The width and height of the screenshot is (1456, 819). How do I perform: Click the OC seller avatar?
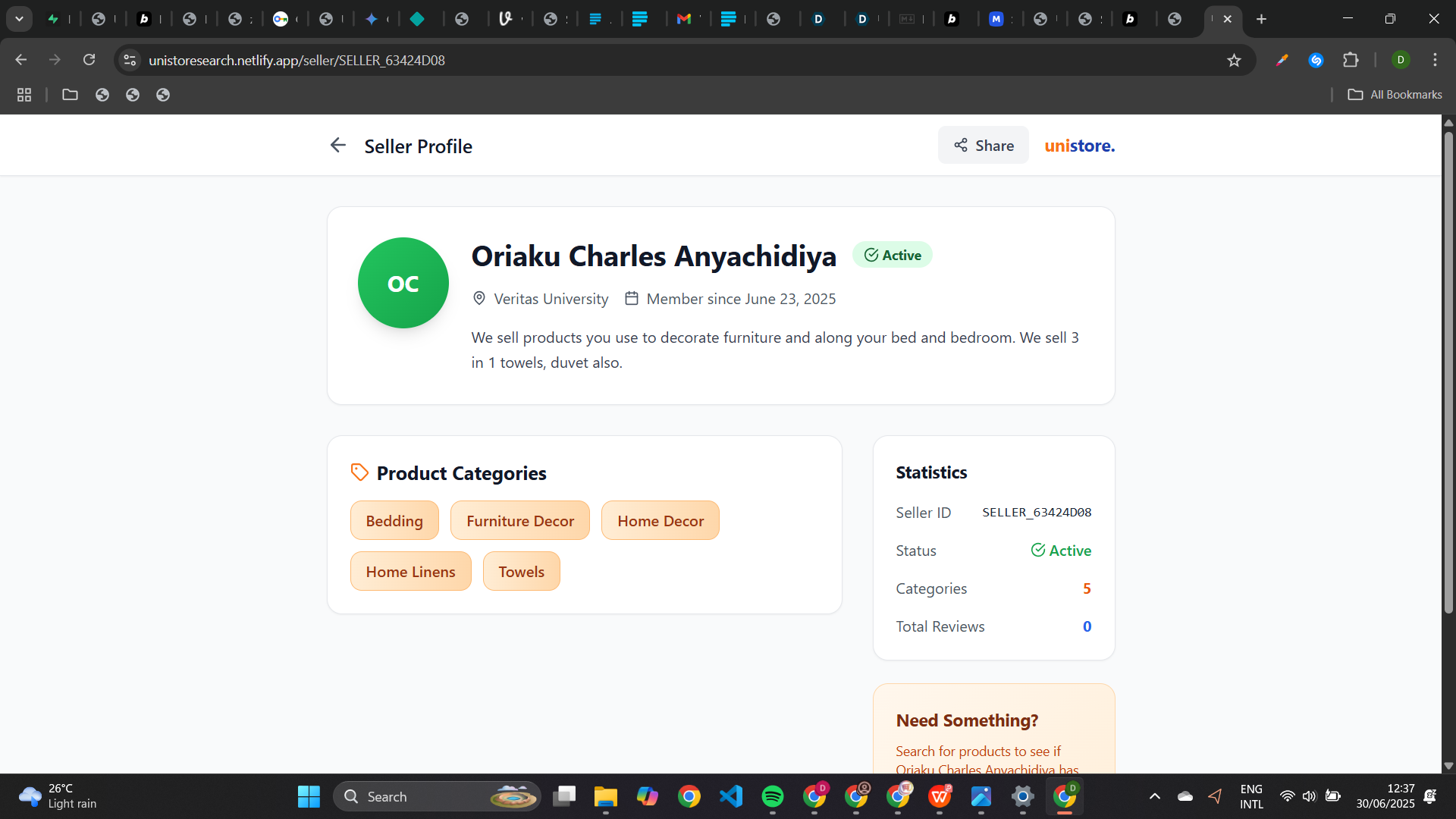pyautogui.click(x=403, y=283)
